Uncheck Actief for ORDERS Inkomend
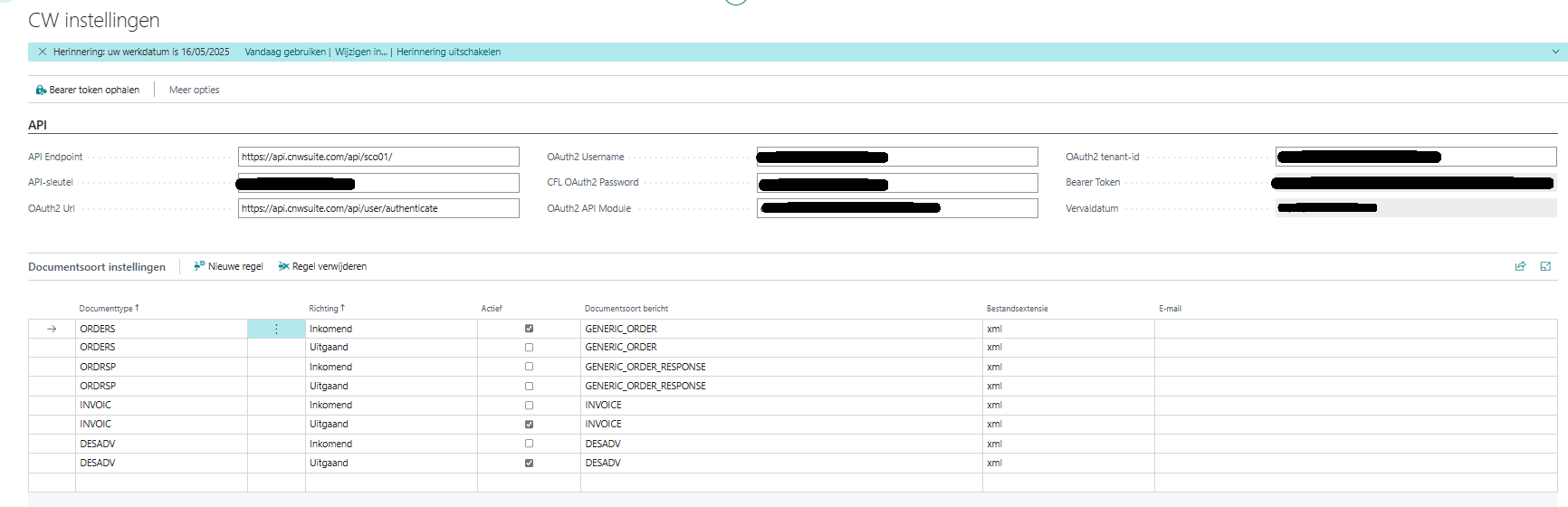1568x507 pixels. (529, 329)
